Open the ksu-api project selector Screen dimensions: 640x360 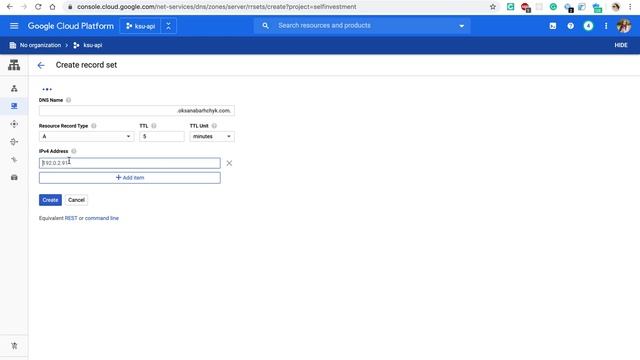(x=140, y=26)
